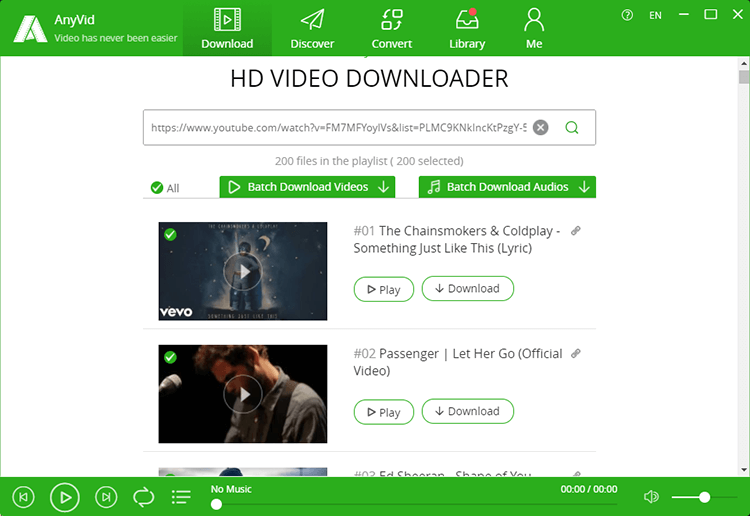Uncheck the Passenger video checkbox
This screenshot has width=750, height=516.
click(170, 357)
